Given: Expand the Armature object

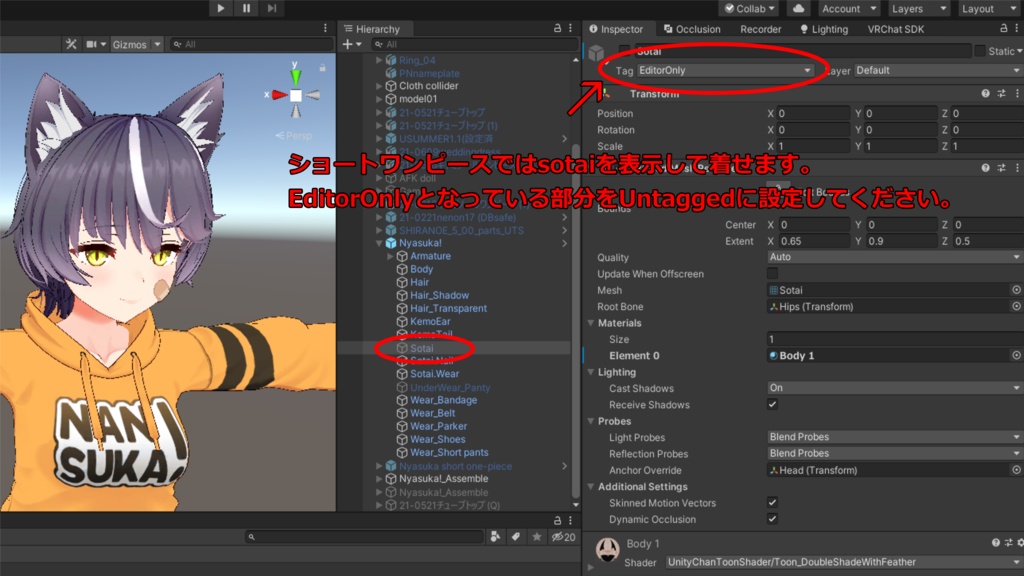Looking at the screenshot, I should [x=390, y=256].
